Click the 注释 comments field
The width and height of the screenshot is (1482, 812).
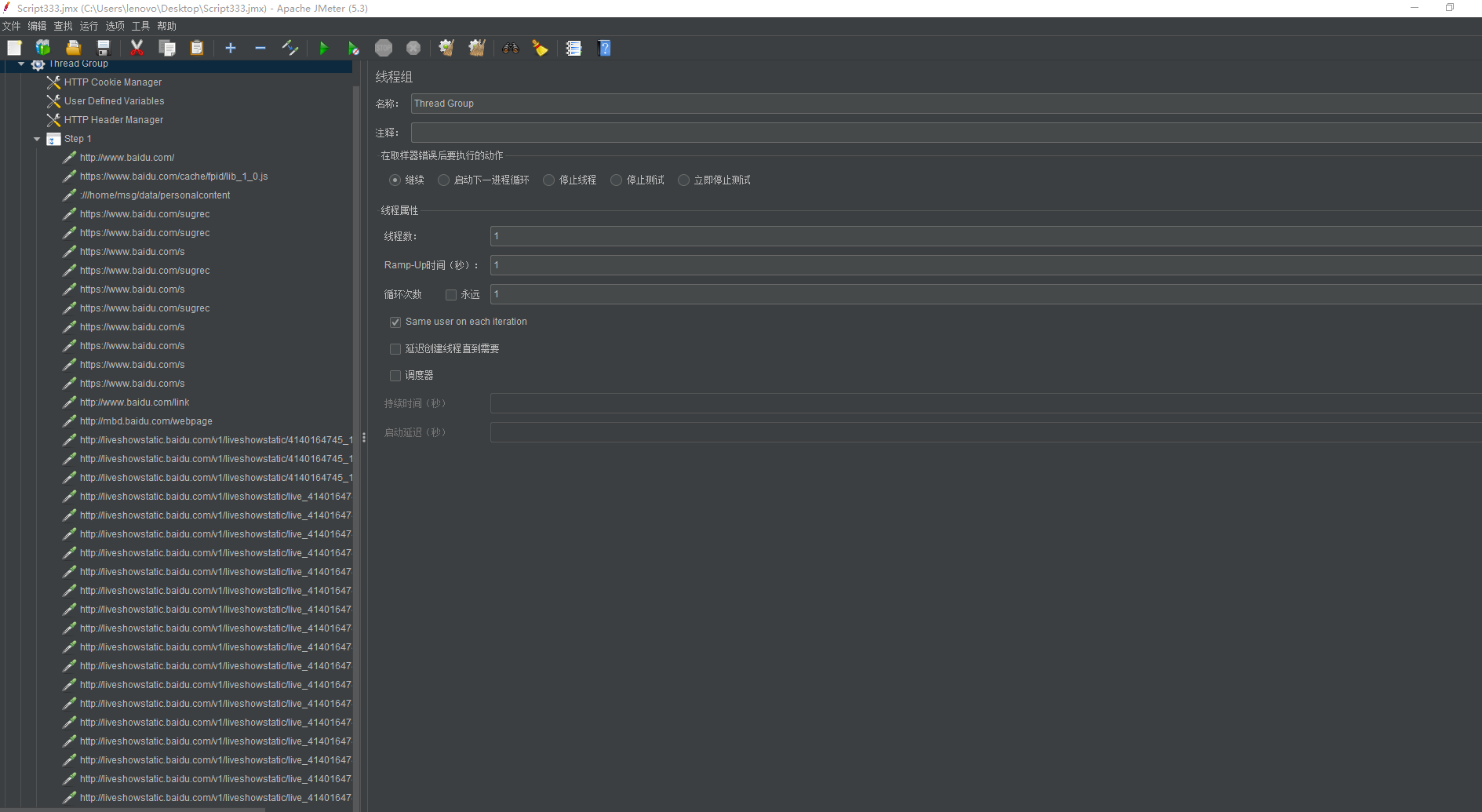946,133
